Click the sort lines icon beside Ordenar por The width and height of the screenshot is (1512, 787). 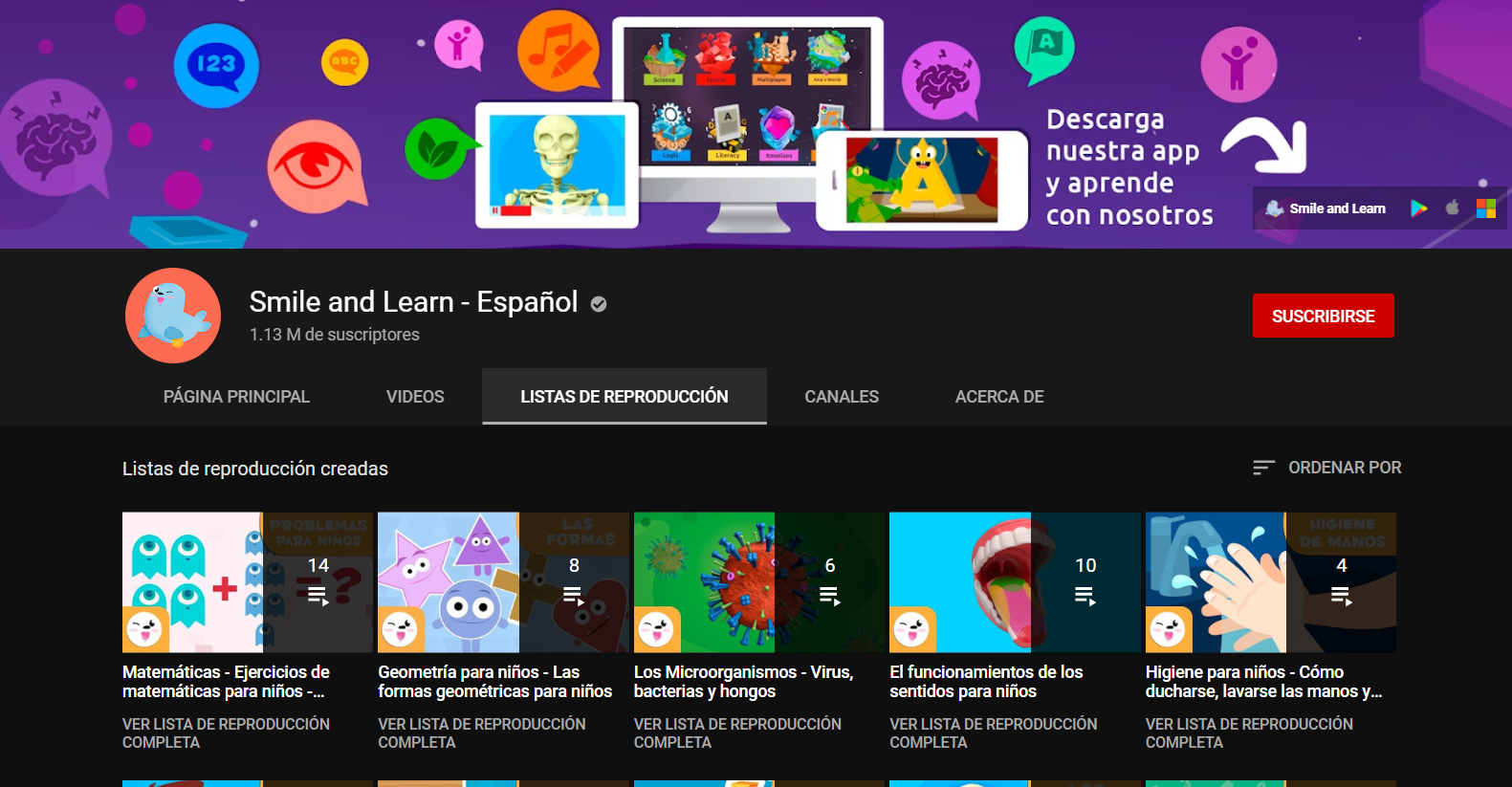[x=1264, y=468]
